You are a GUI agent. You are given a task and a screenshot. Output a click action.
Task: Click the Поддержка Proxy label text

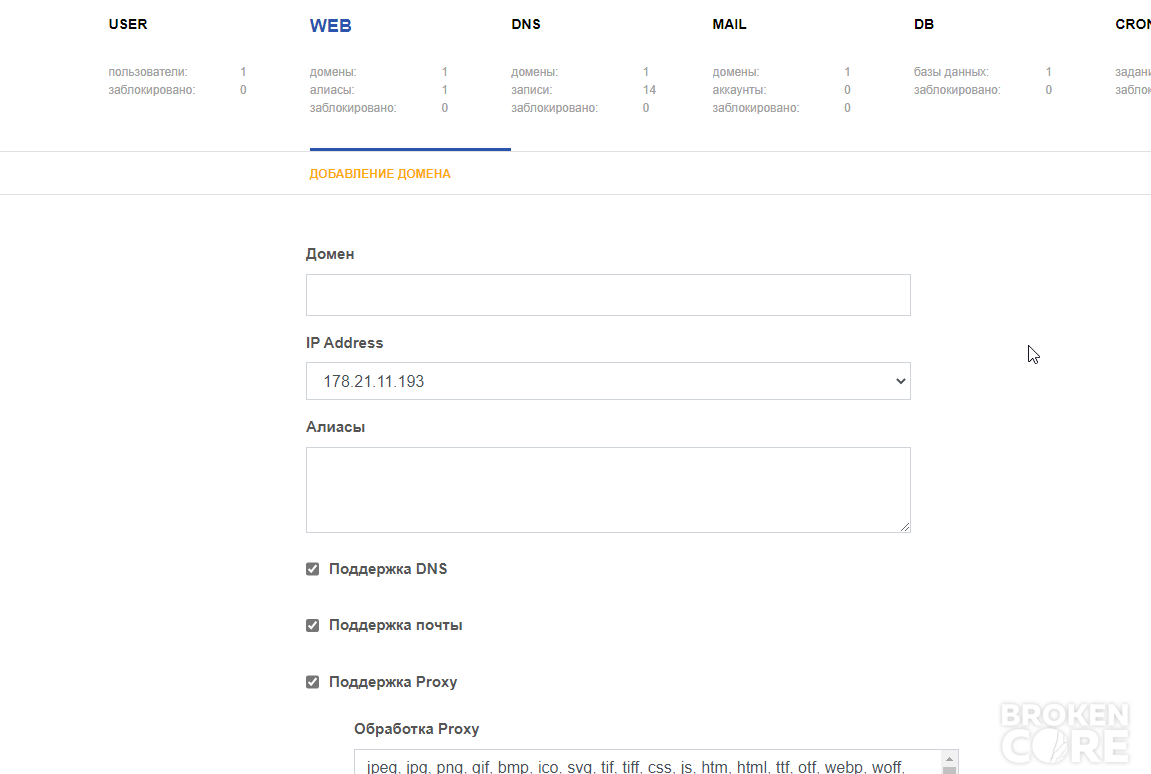tap(393, 682)
